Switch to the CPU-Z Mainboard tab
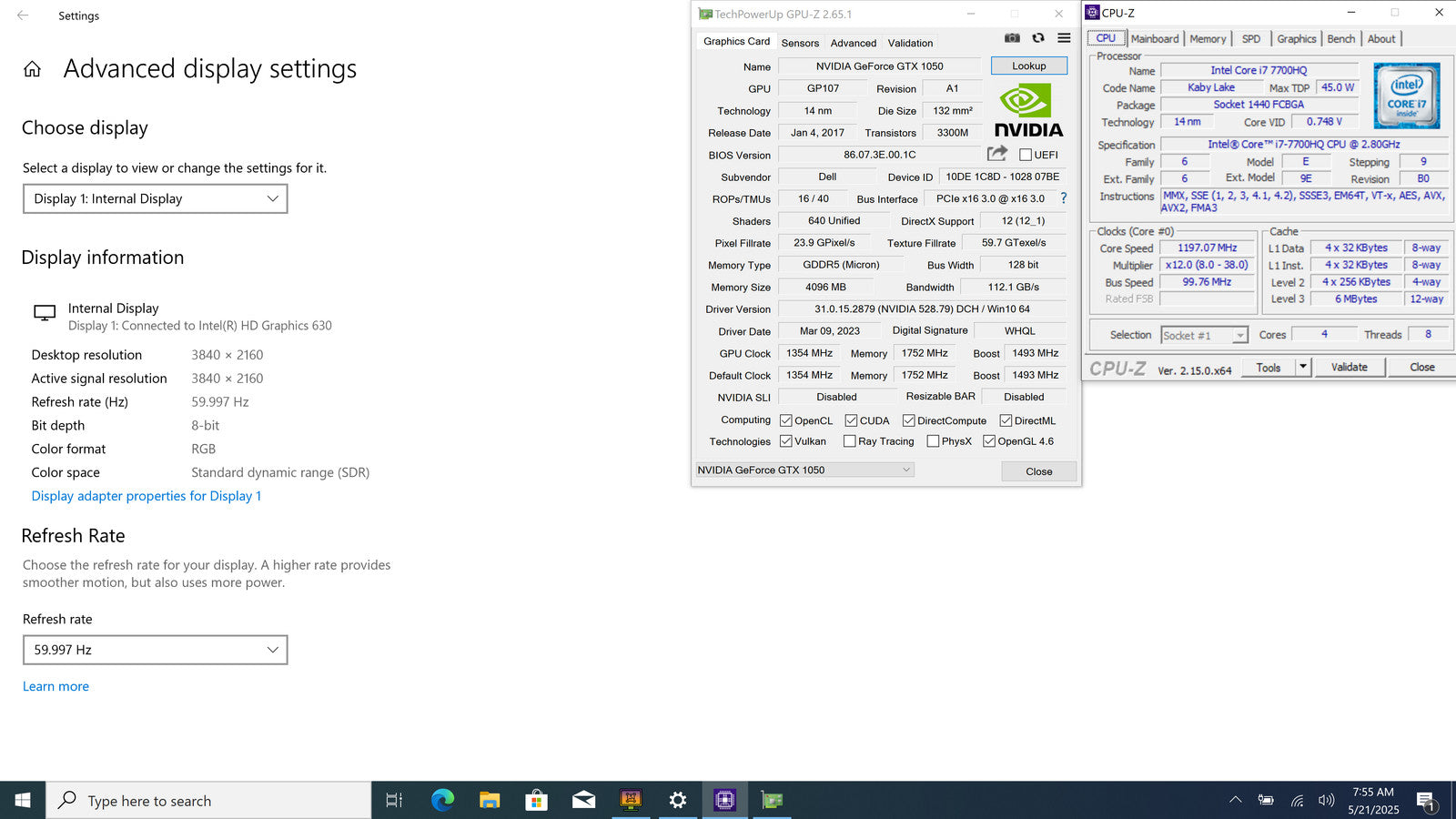Image resolution: width=1456 pixels, height=819 pixels. 1154,38
